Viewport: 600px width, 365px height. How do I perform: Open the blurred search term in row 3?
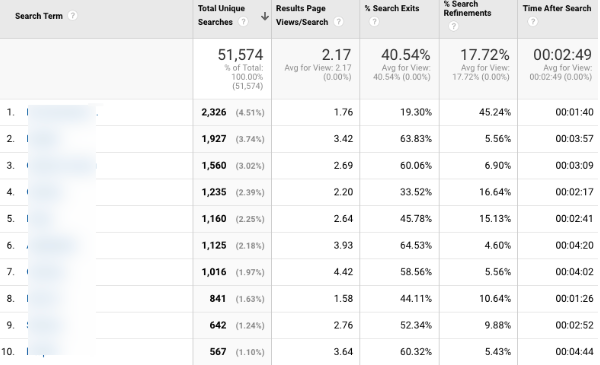click(x=62, y=165)
